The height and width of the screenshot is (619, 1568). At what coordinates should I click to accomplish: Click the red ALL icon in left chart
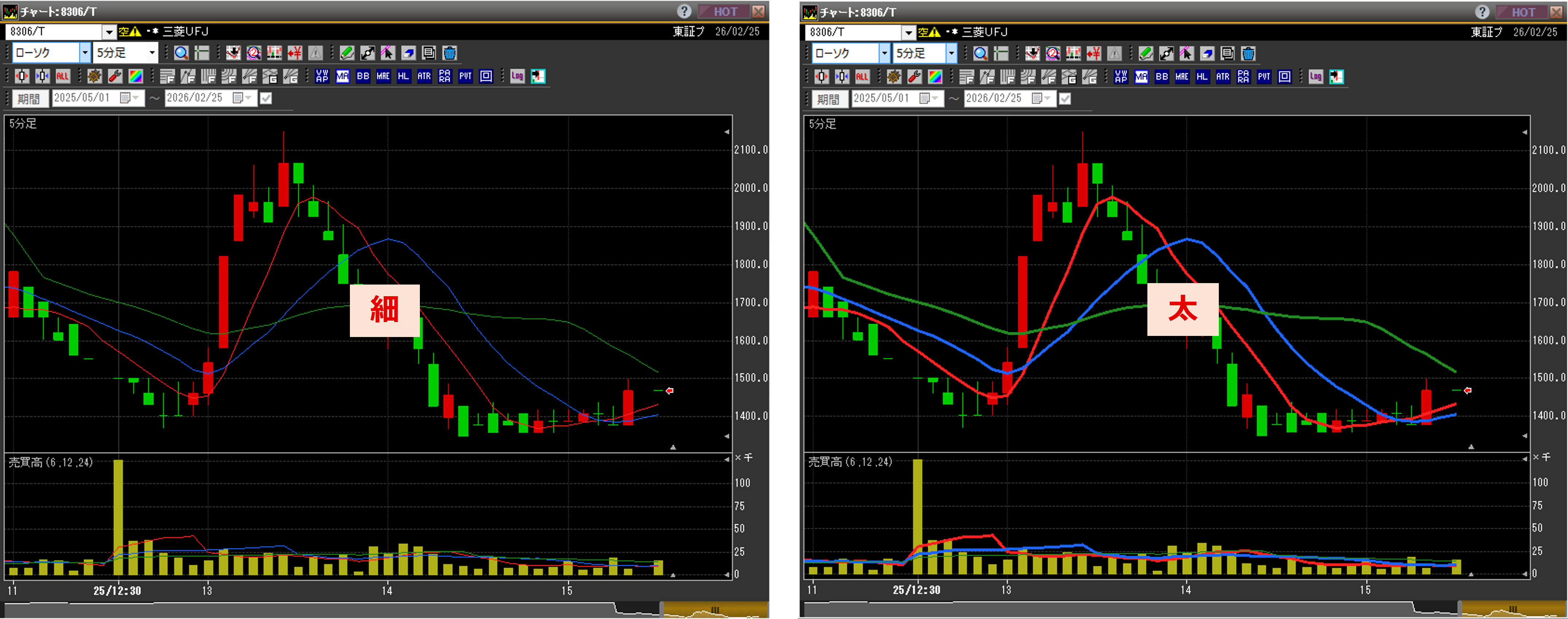63,76
